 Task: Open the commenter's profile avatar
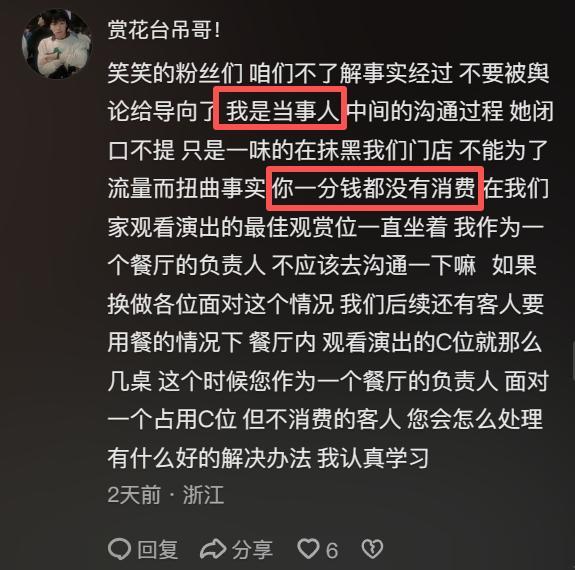pyautogui.click(x=56, y=44)
